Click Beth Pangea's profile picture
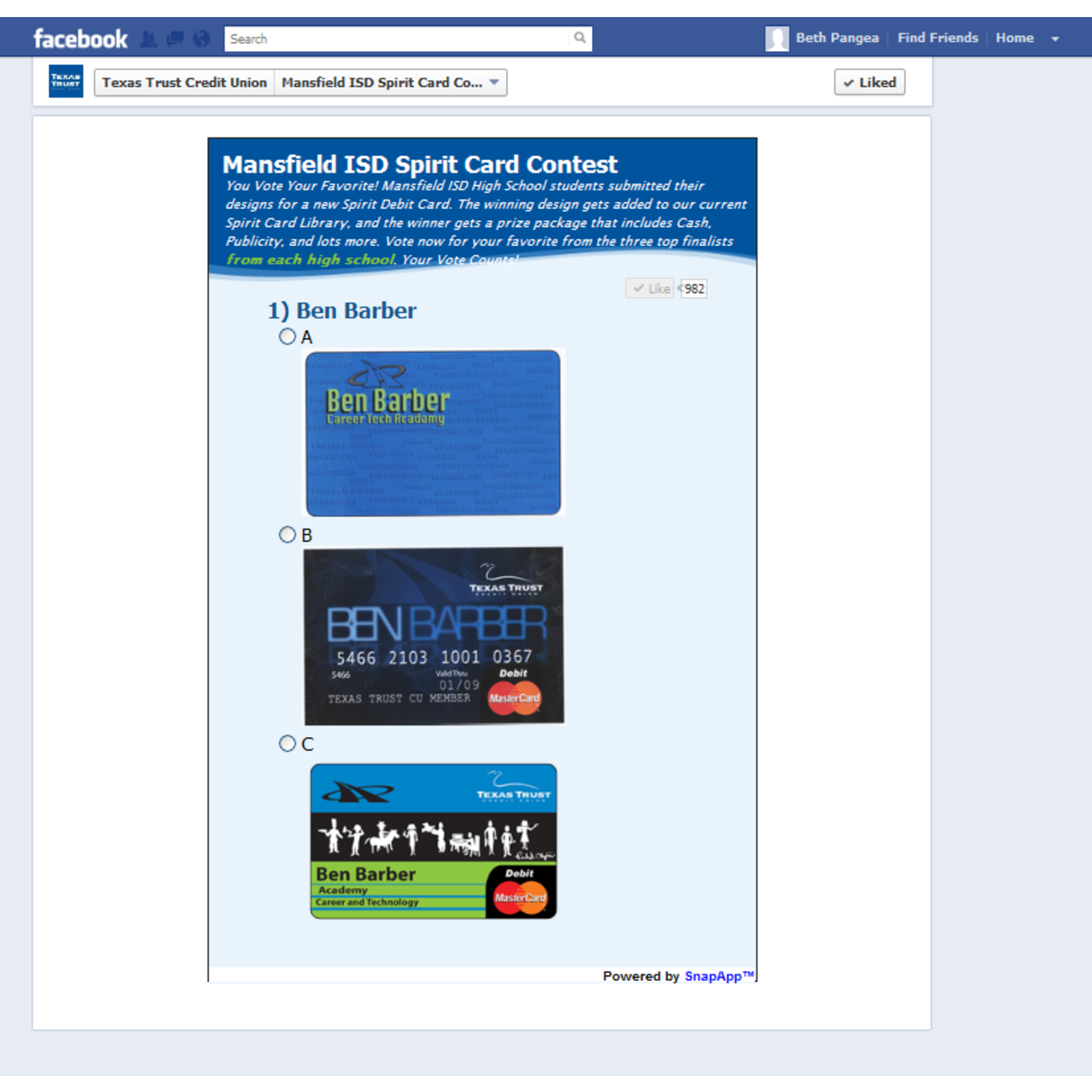The width and height of the screenshot is (1092, 1092). point(776,38)
